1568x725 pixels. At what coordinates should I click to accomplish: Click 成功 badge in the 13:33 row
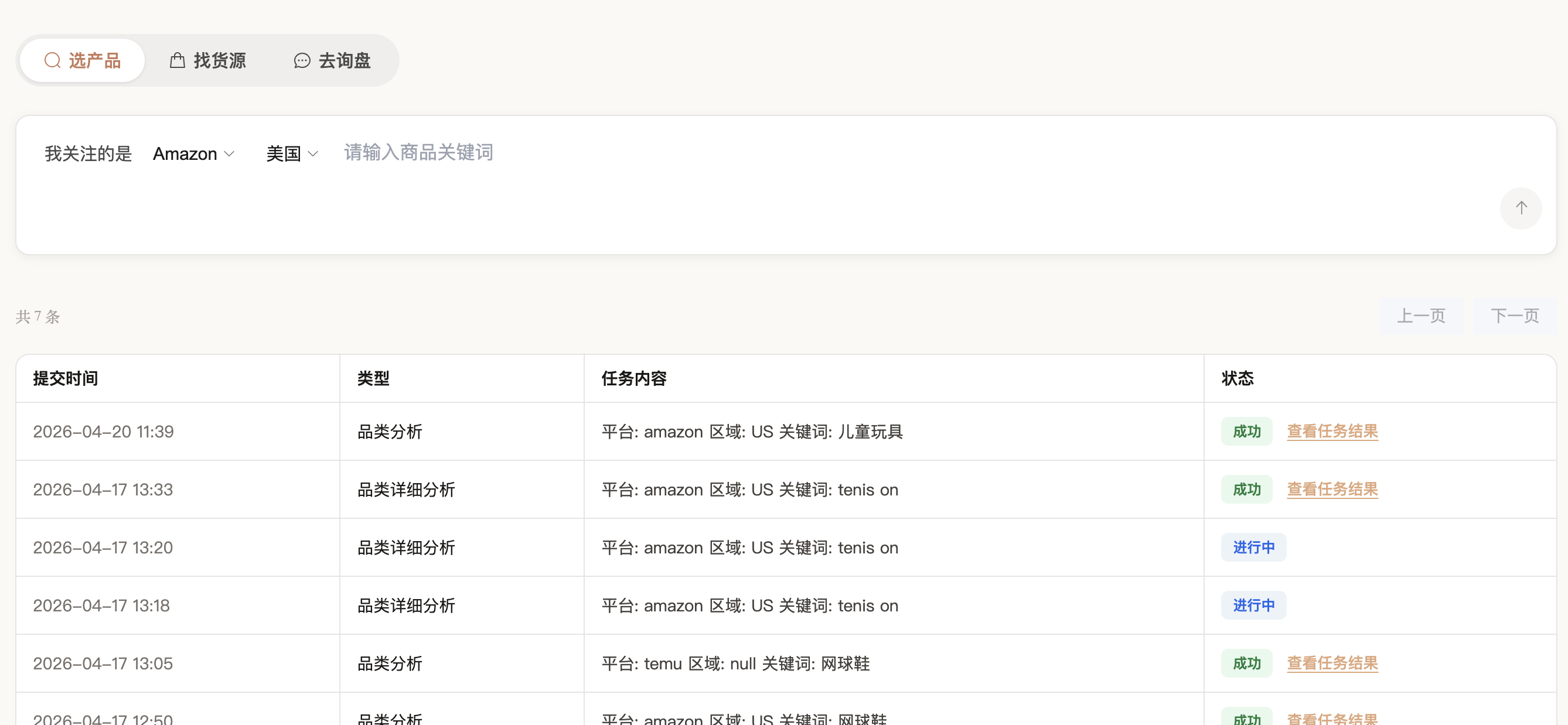[x=1247, y=489]
